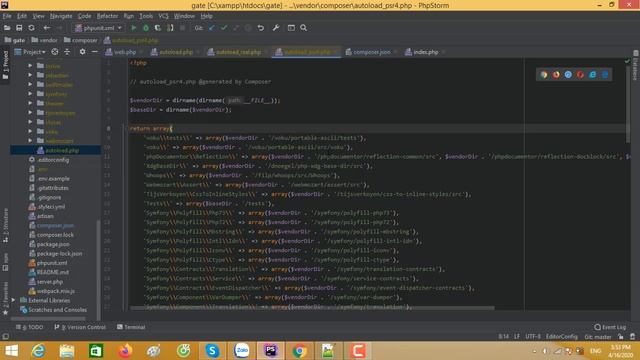The image size is (640, 360).
Task: Click the Back navigation arrow
Action: pyautogui.click(x=47, y=28)
